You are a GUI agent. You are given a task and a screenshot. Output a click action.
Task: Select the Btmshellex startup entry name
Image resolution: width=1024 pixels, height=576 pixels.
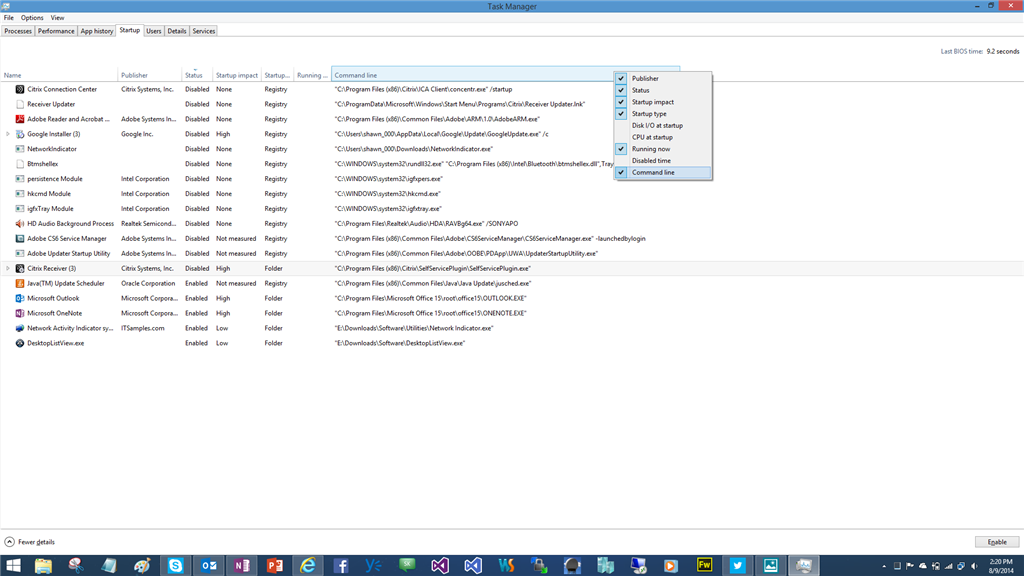pyautogui.click(x=42, y=164)
